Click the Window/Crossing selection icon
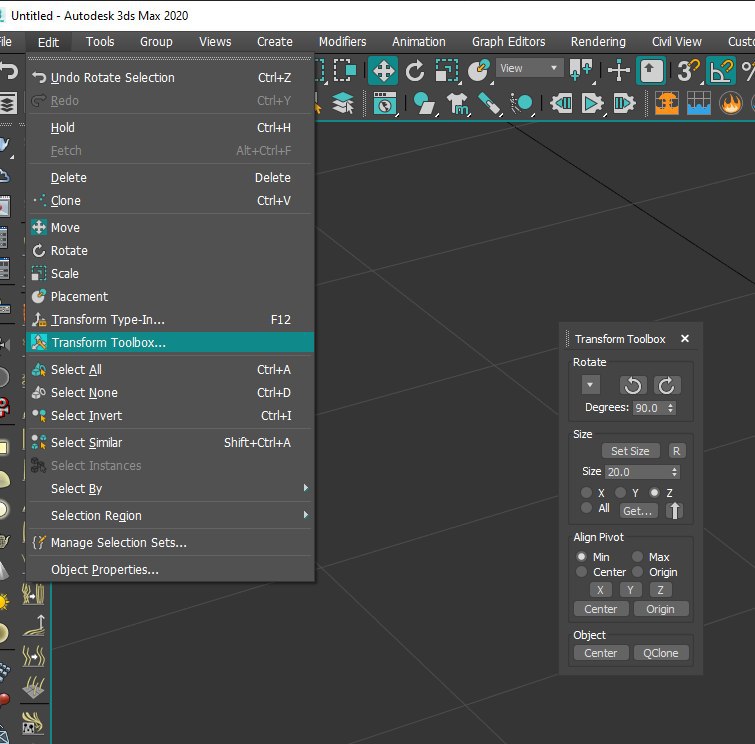This screenshot has width=755, height=744. pyautogui.click(x=345, y=71)
